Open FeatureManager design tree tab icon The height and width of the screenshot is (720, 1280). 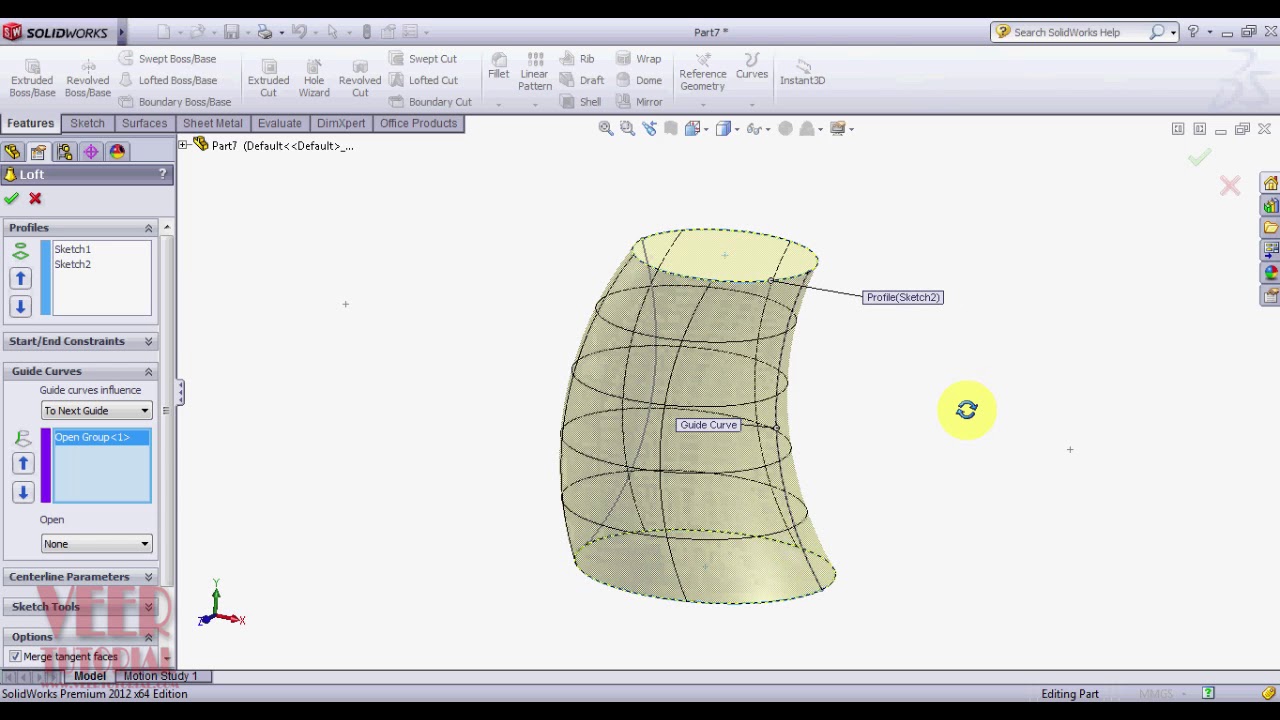click(12, 152)
